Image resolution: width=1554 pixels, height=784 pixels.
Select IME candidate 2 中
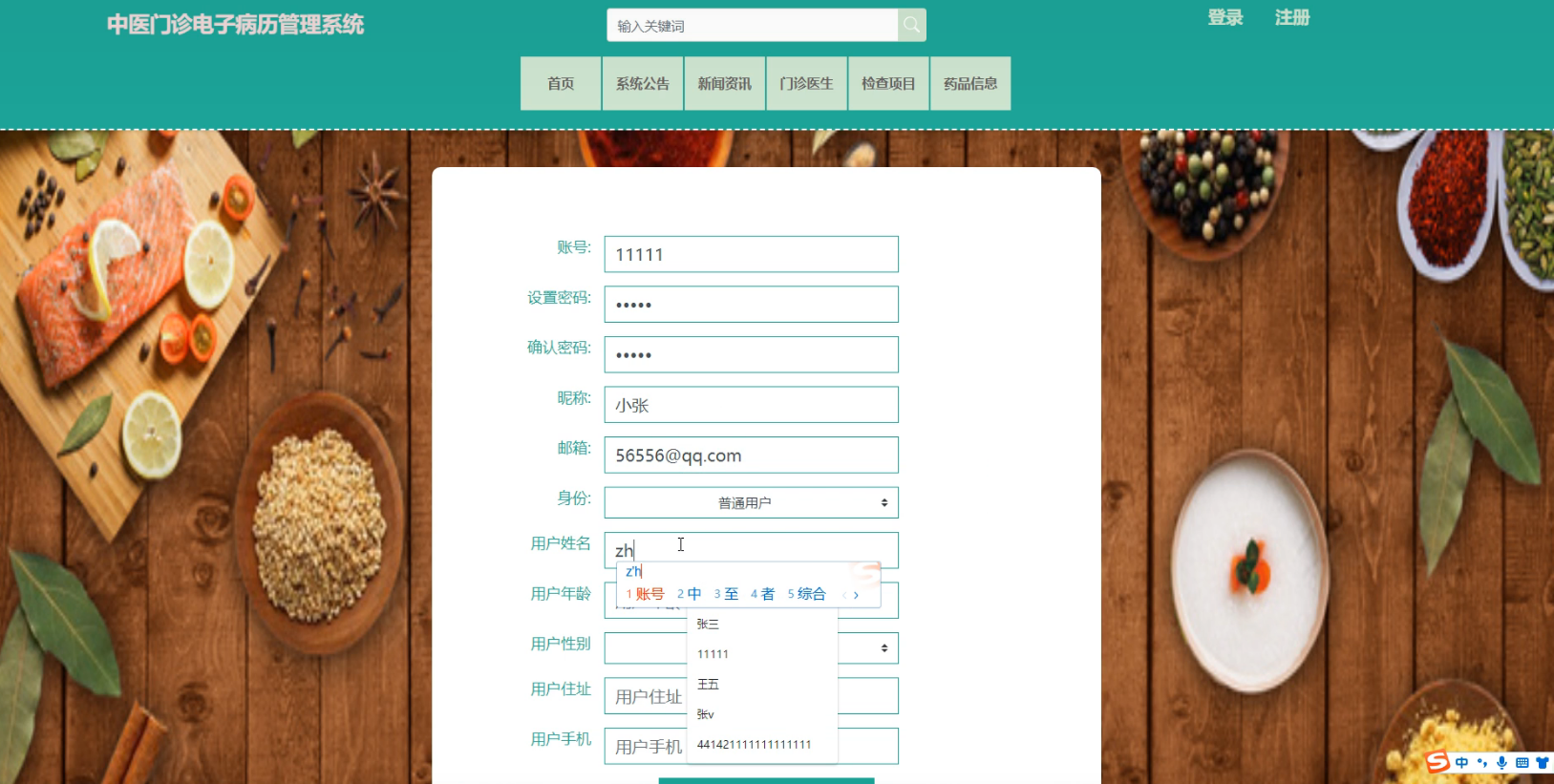pyautogui.click(x=690, y=594)
